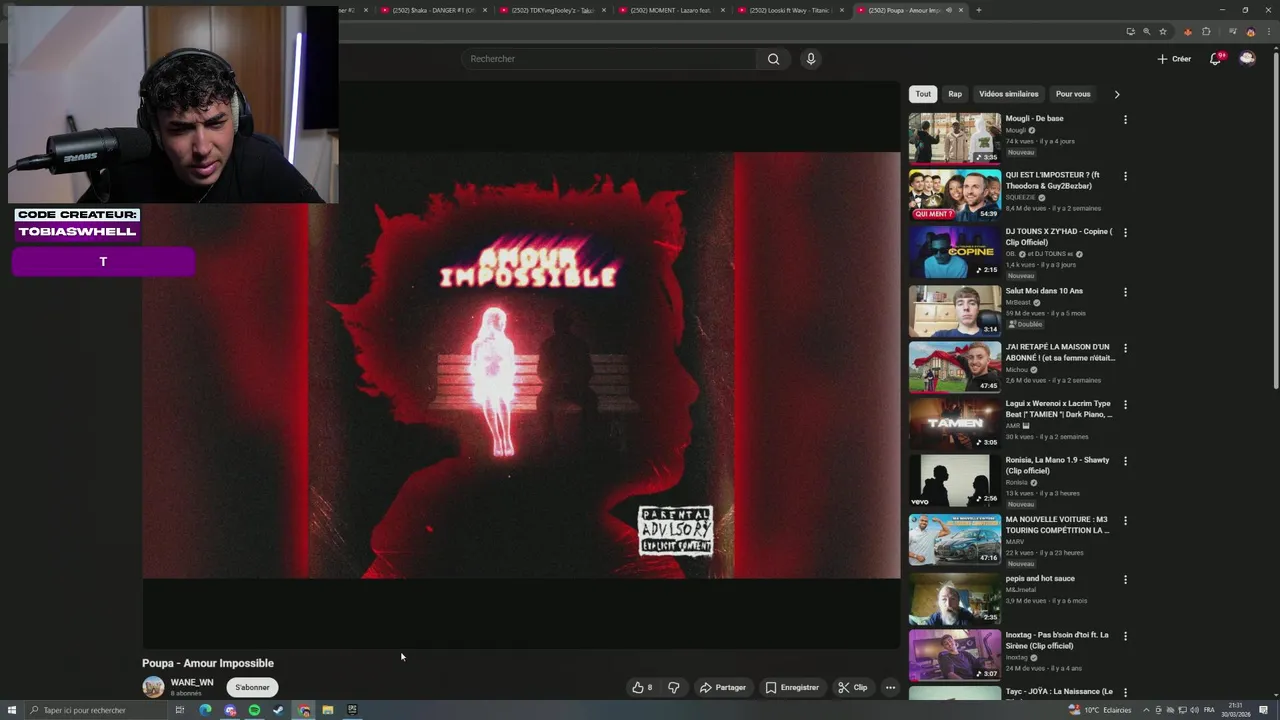Open WANE_WN channel avatar

click(153, 687)
